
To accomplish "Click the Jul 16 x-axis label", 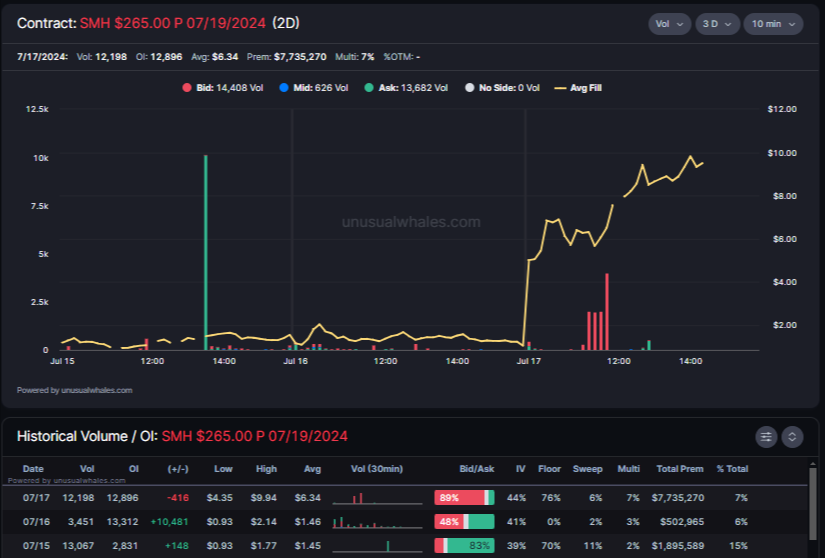I will pos(296,361).
